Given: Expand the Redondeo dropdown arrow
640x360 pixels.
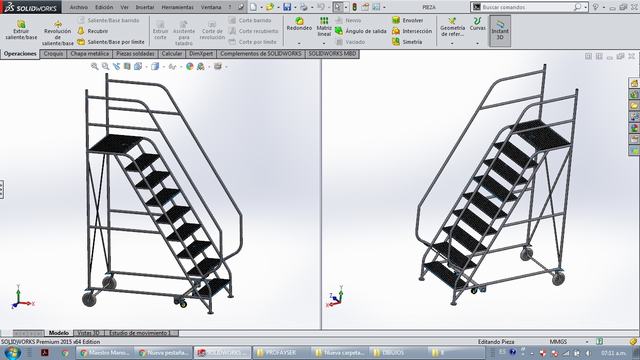Looking at the screenshot, I should click(x=299, y=43).
